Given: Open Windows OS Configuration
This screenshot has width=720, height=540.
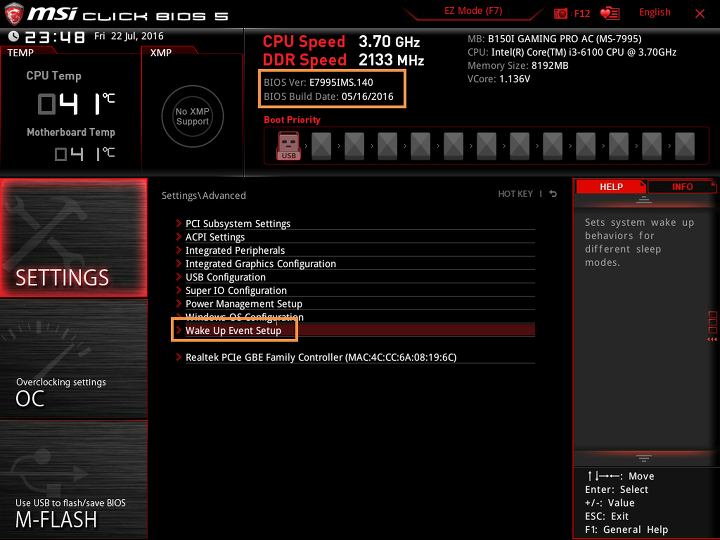Looking at the screenshot, I should (355, 317).
